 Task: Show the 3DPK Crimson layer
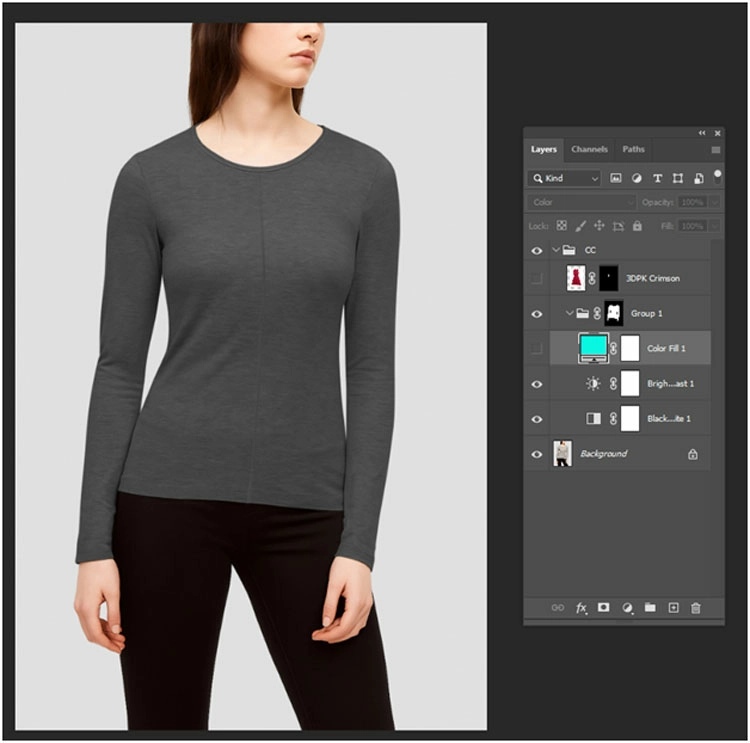[537, 278]
